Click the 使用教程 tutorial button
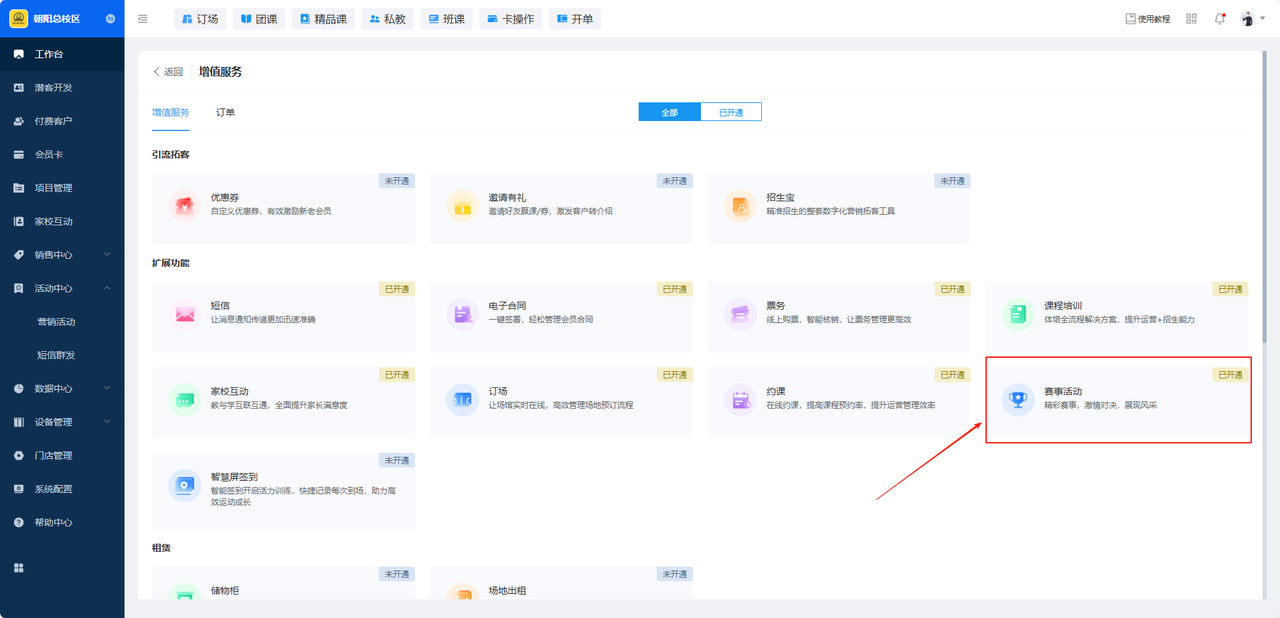 coord(1147,19)
